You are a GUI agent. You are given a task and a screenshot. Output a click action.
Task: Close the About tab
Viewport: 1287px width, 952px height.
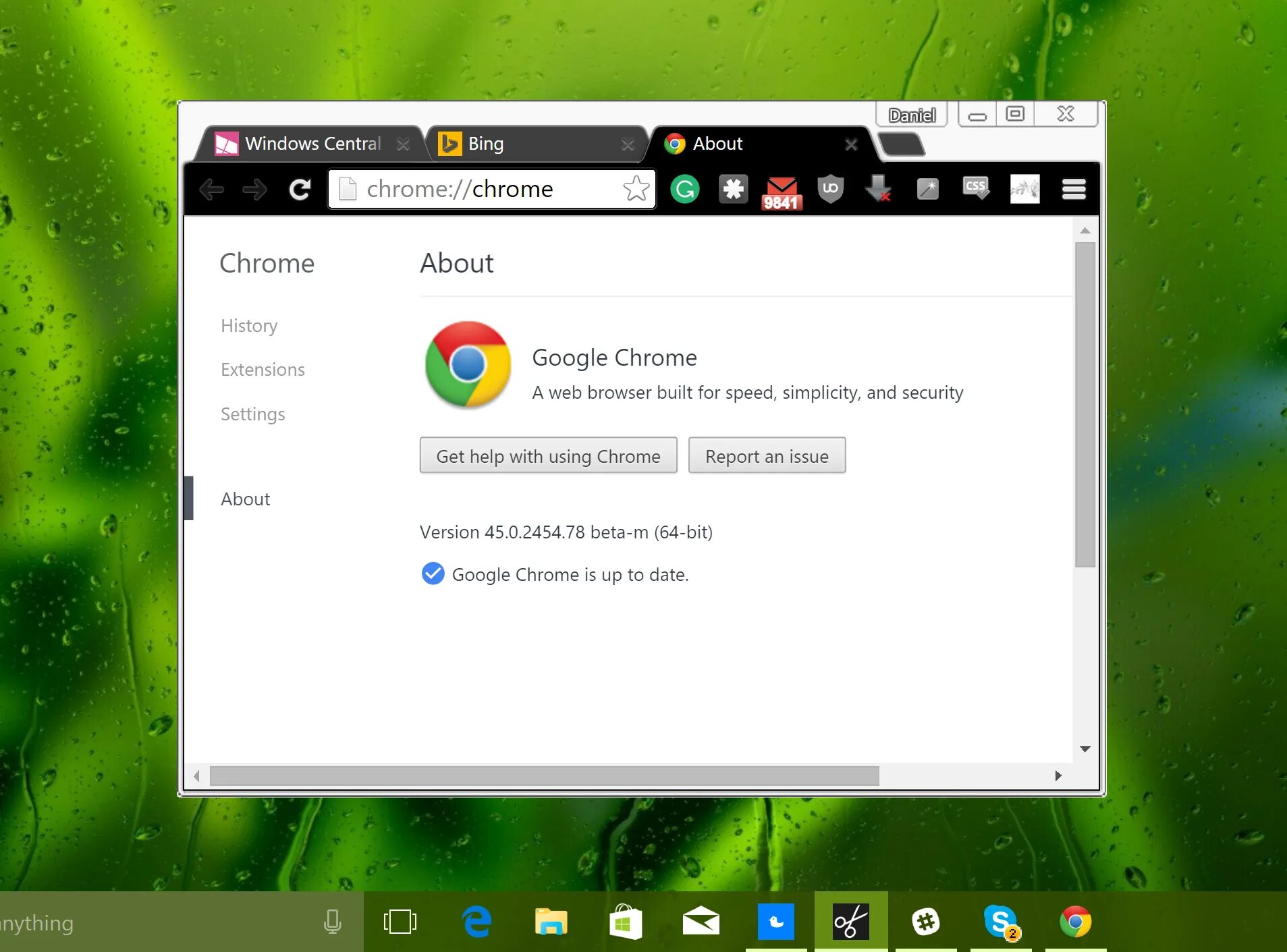pos(852,144)
